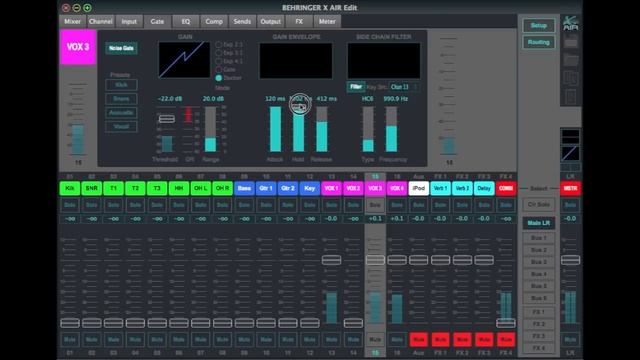
Task: Click the Routing button
Action: 538,42
